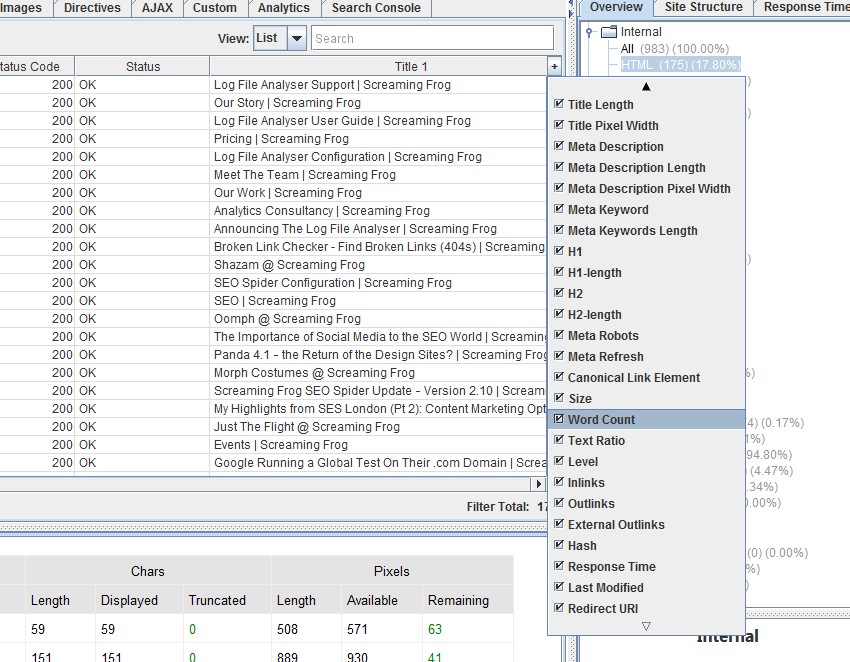Click the plus column-picker button beside Title 1
The width and height of the screenshot is (850, 662).
pyautogui.click(x=555, y=66)
